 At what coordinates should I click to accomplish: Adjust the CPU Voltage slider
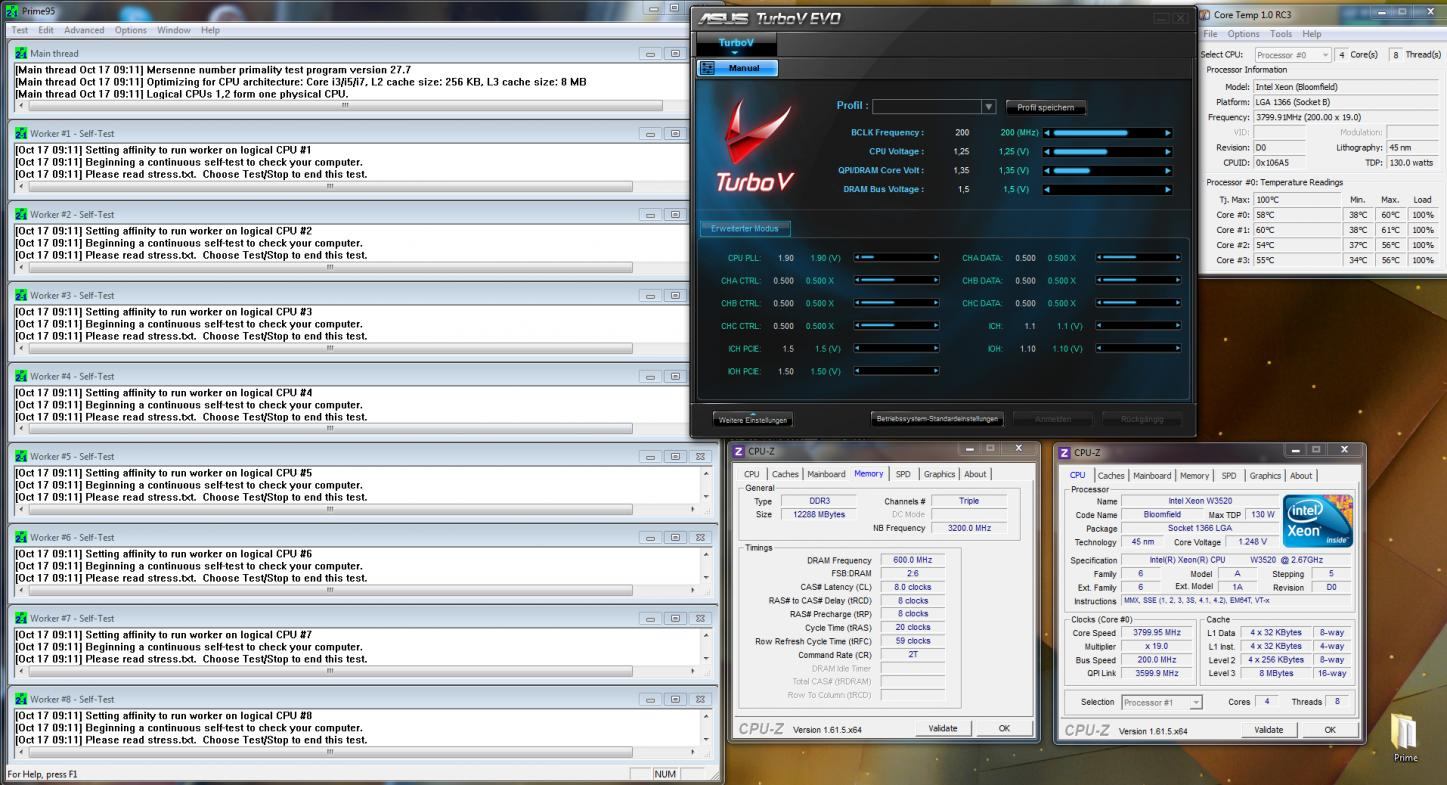click(x=1106, y=151)
